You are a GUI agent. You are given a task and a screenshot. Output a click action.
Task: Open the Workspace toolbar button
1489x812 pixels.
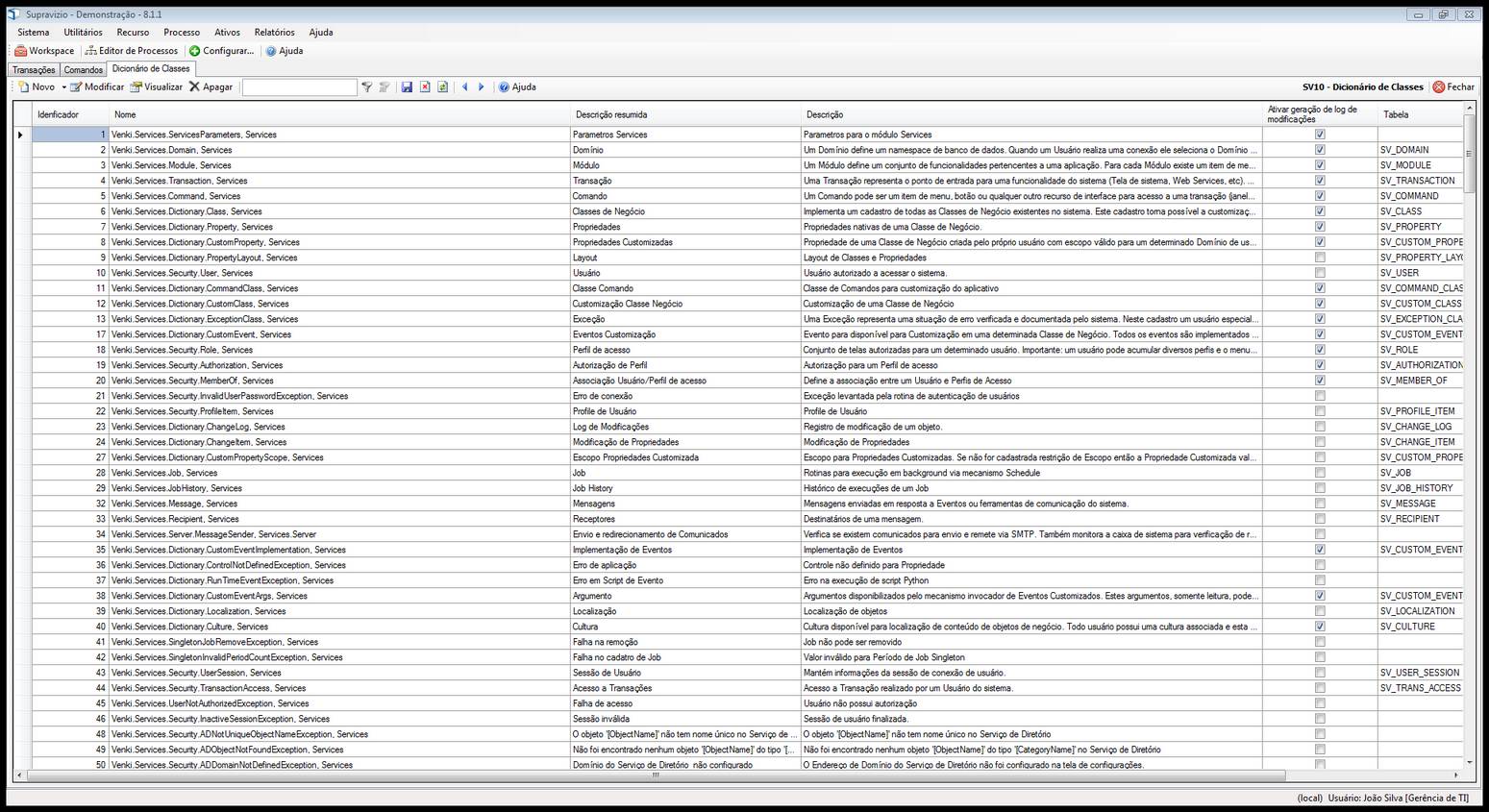[x=44, y=51]
